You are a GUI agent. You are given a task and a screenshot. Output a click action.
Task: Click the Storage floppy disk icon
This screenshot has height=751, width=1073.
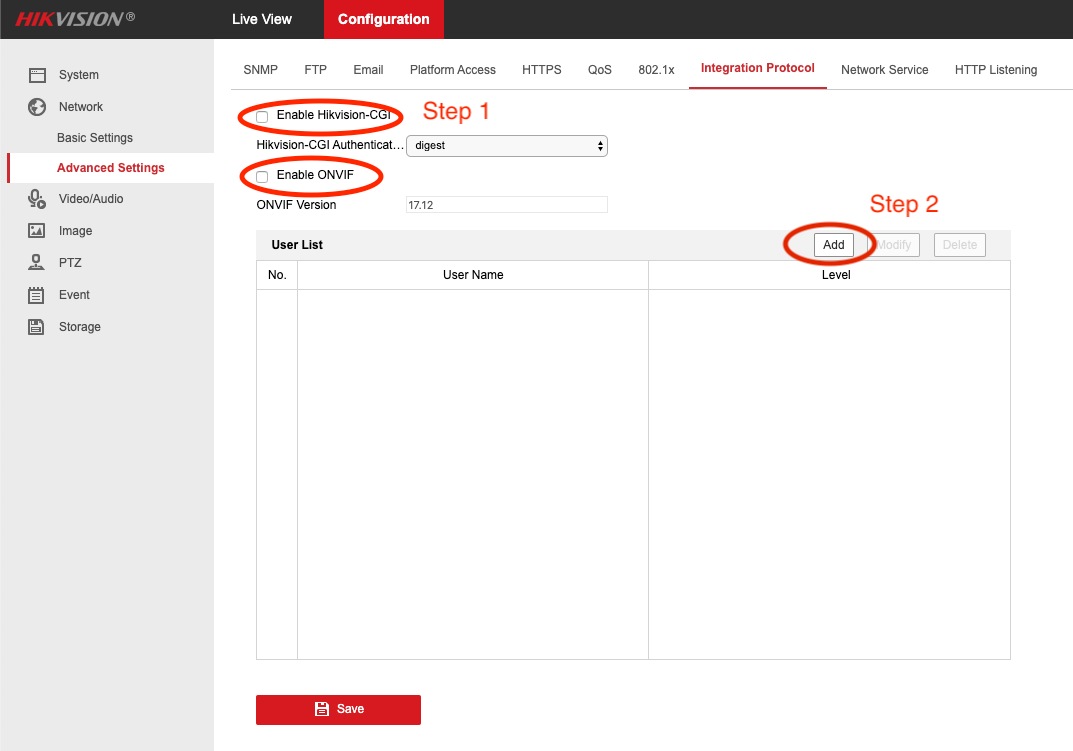pyautogui.click(x=37, y=327)
